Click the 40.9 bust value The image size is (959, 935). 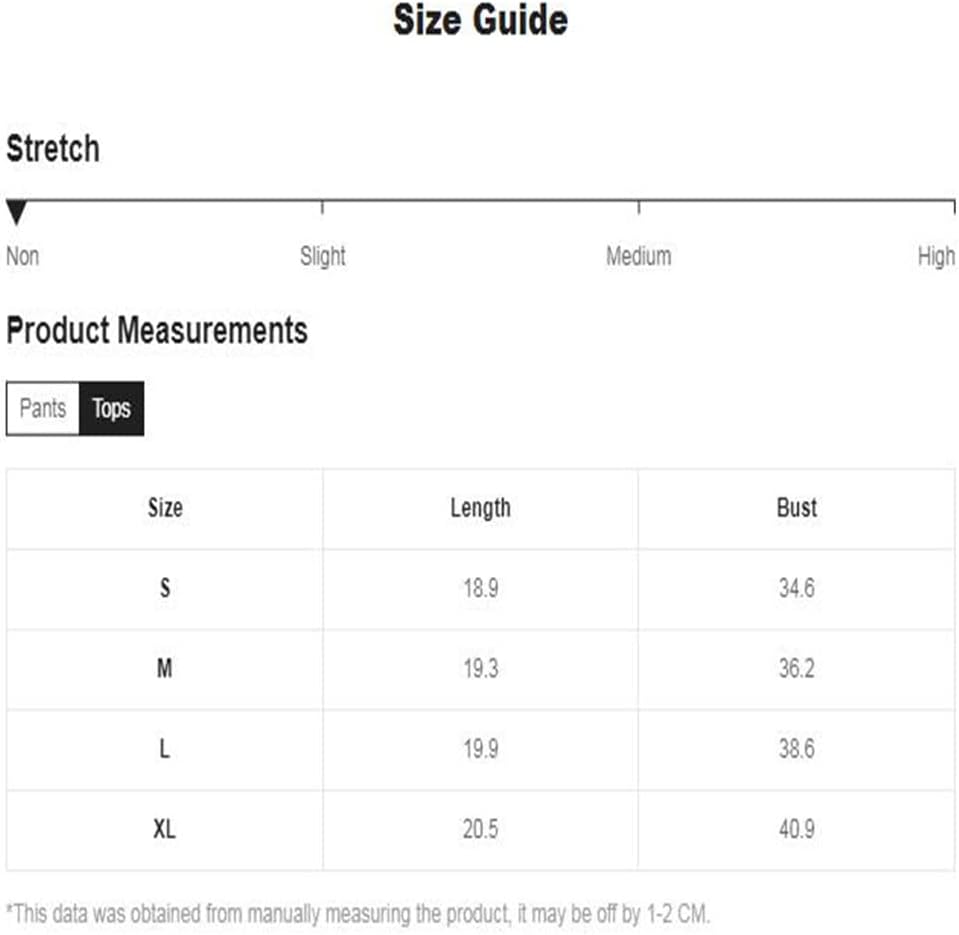coord(796,829)
